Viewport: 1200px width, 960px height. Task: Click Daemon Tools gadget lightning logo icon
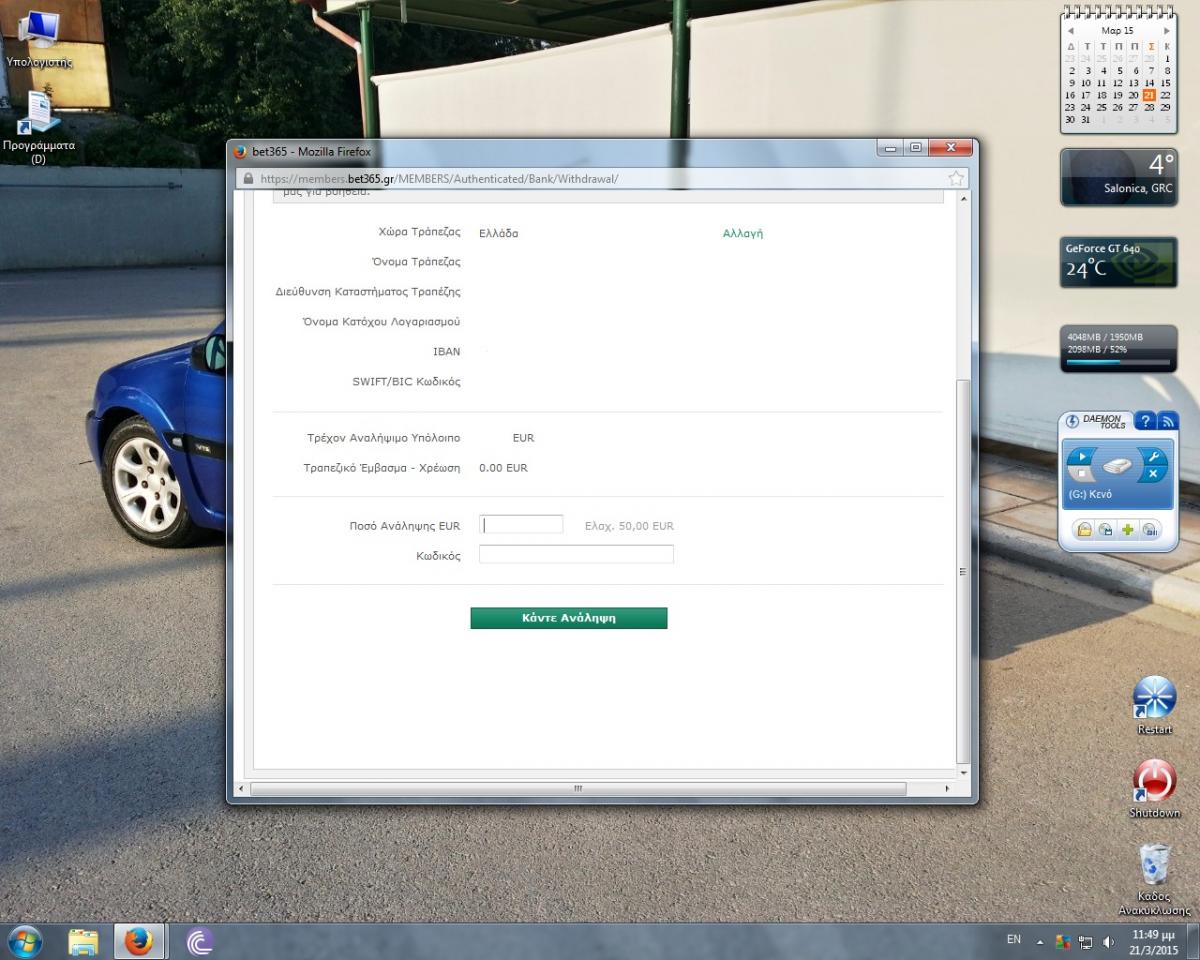tap(1072, 421)
